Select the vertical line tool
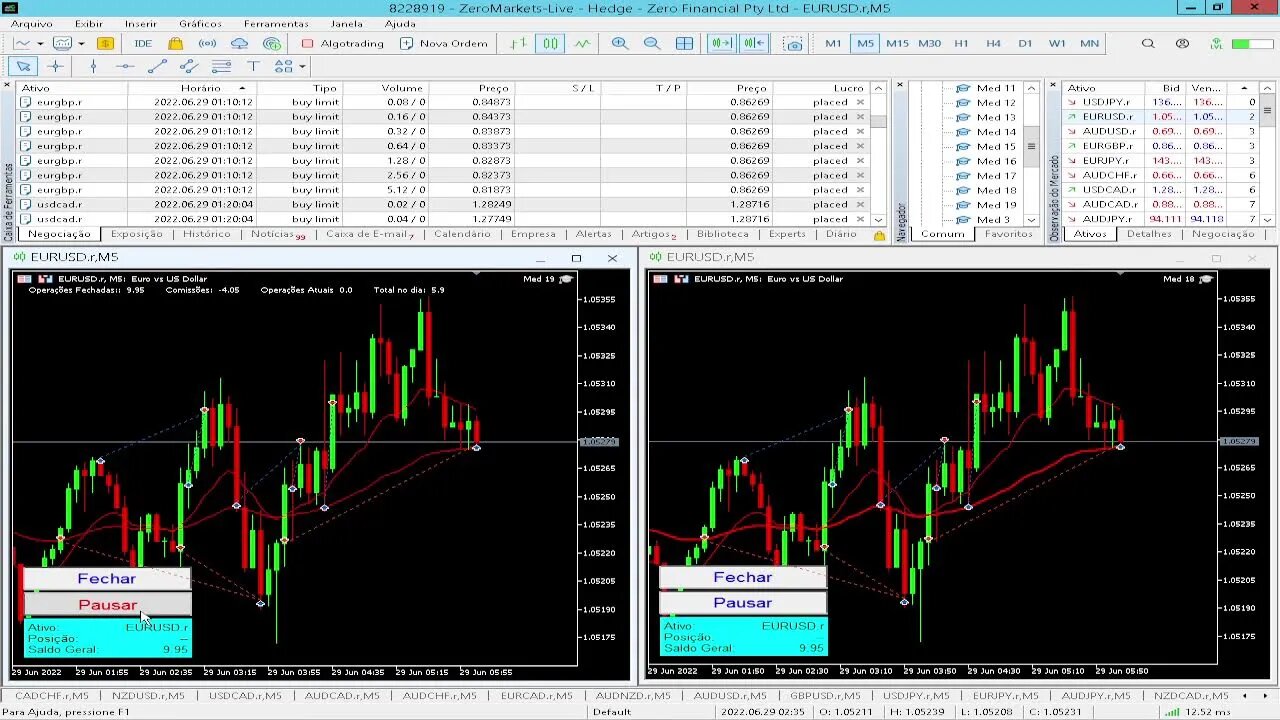Image resolution: width=1280 pixels, height=720 pixels. 93,67
